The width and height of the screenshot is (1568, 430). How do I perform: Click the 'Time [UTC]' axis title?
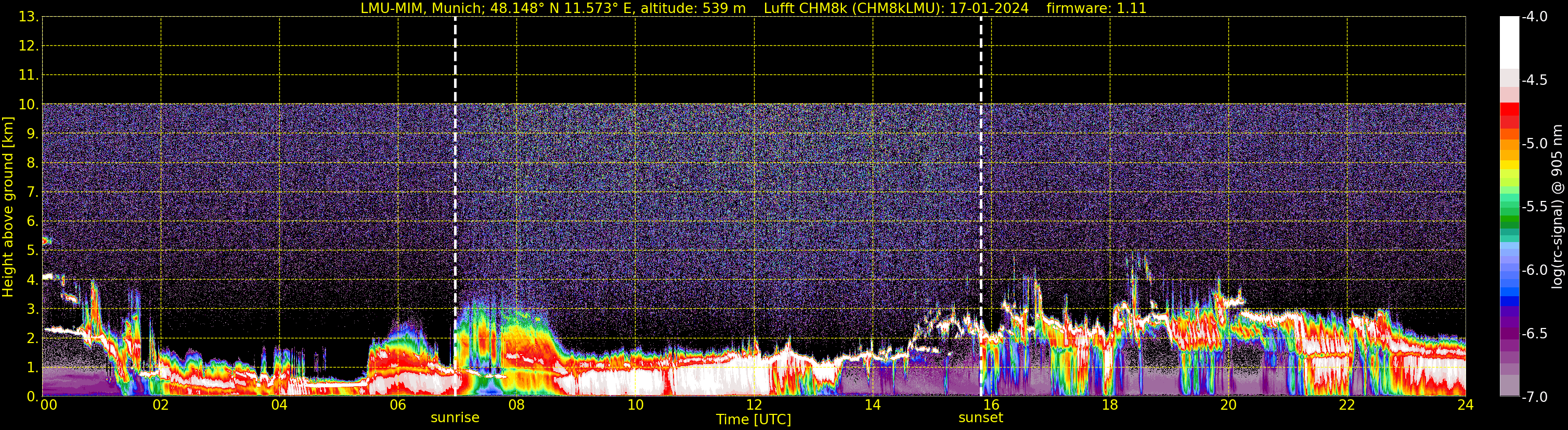click(x=754, y=420)
